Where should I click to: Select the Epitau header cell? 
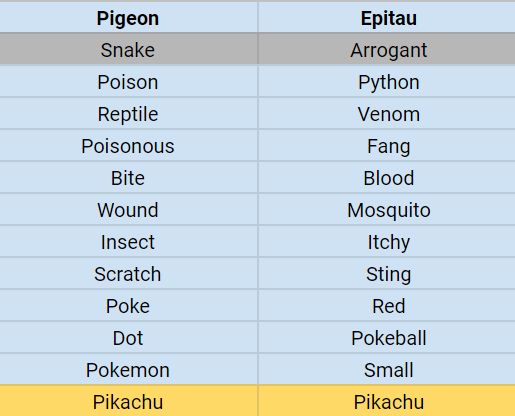point(387,18)
